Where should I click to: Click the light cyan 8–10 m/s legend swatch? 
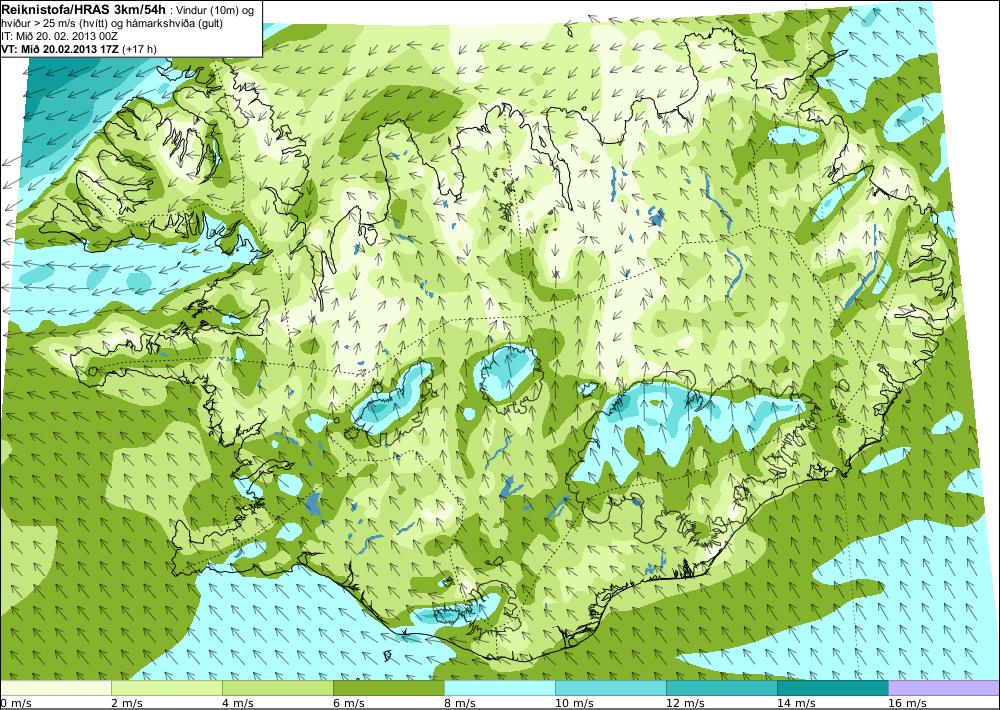pos(500,688)
